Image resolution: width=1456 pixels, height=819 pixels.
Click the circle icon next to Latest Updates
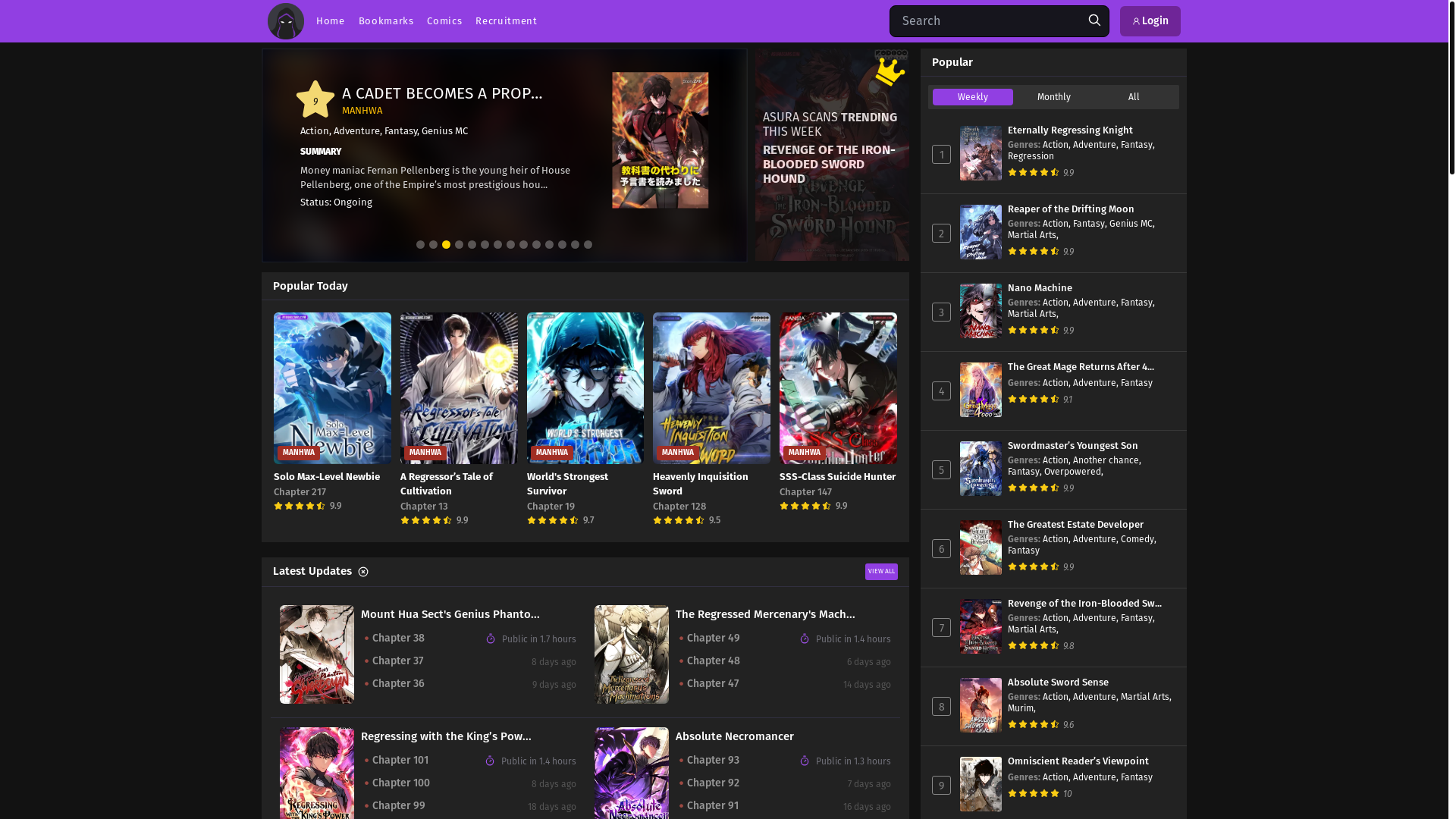(363, 572)
